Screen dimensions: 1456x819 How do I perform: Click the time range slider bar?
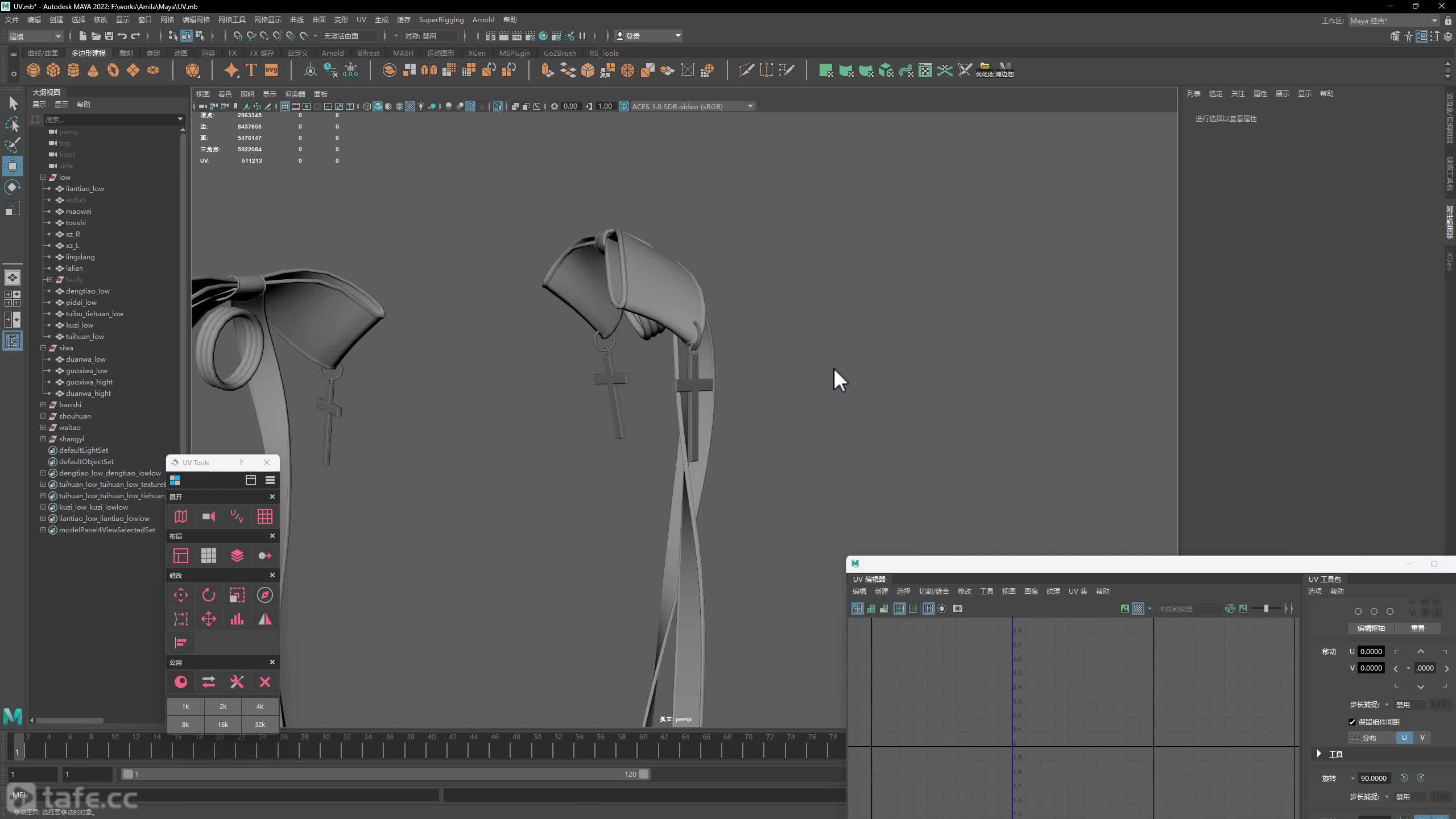point(386,774)
